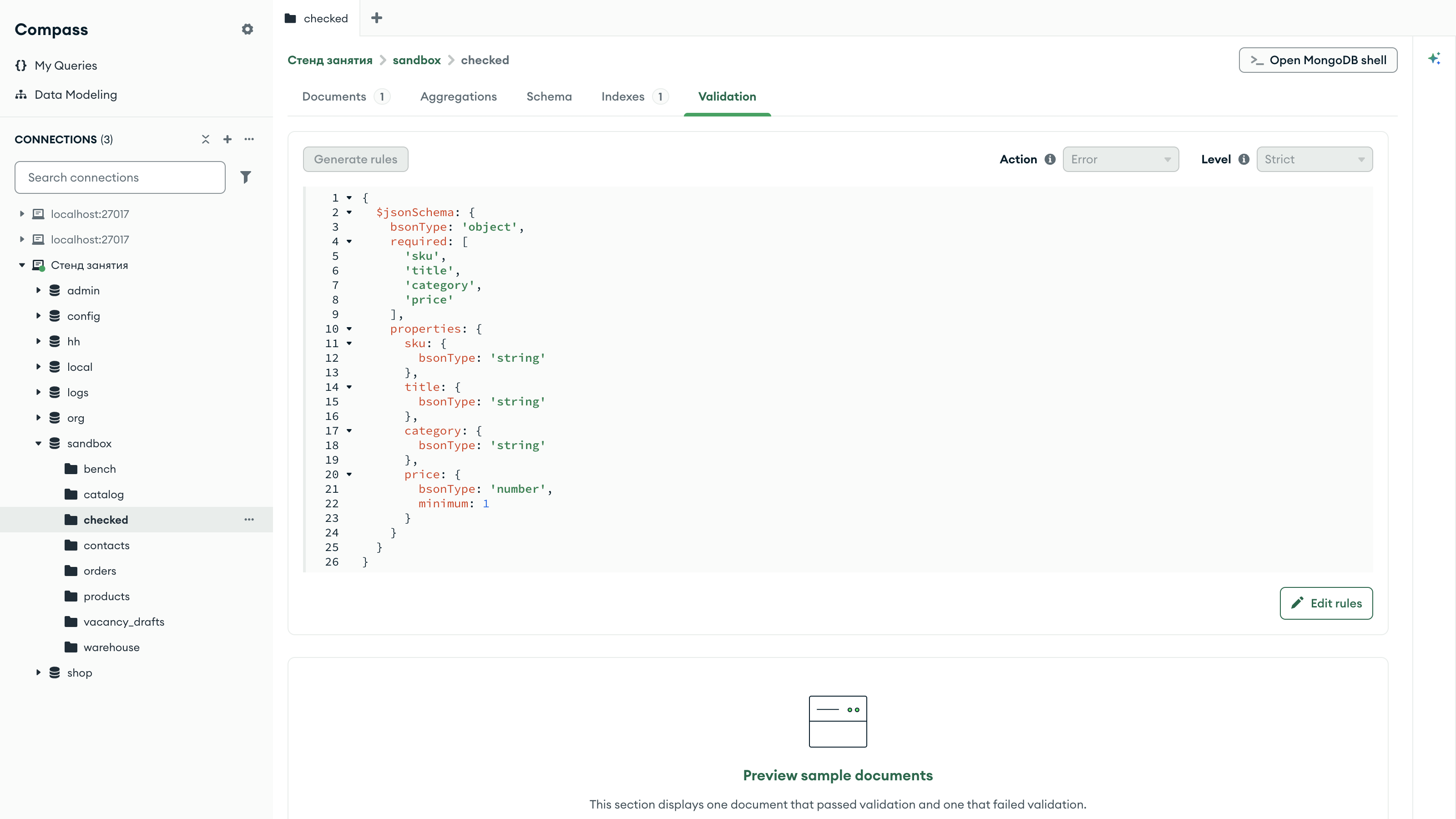Select admin database icon
Screen dimensions: 1456x819
coord(55,291)
